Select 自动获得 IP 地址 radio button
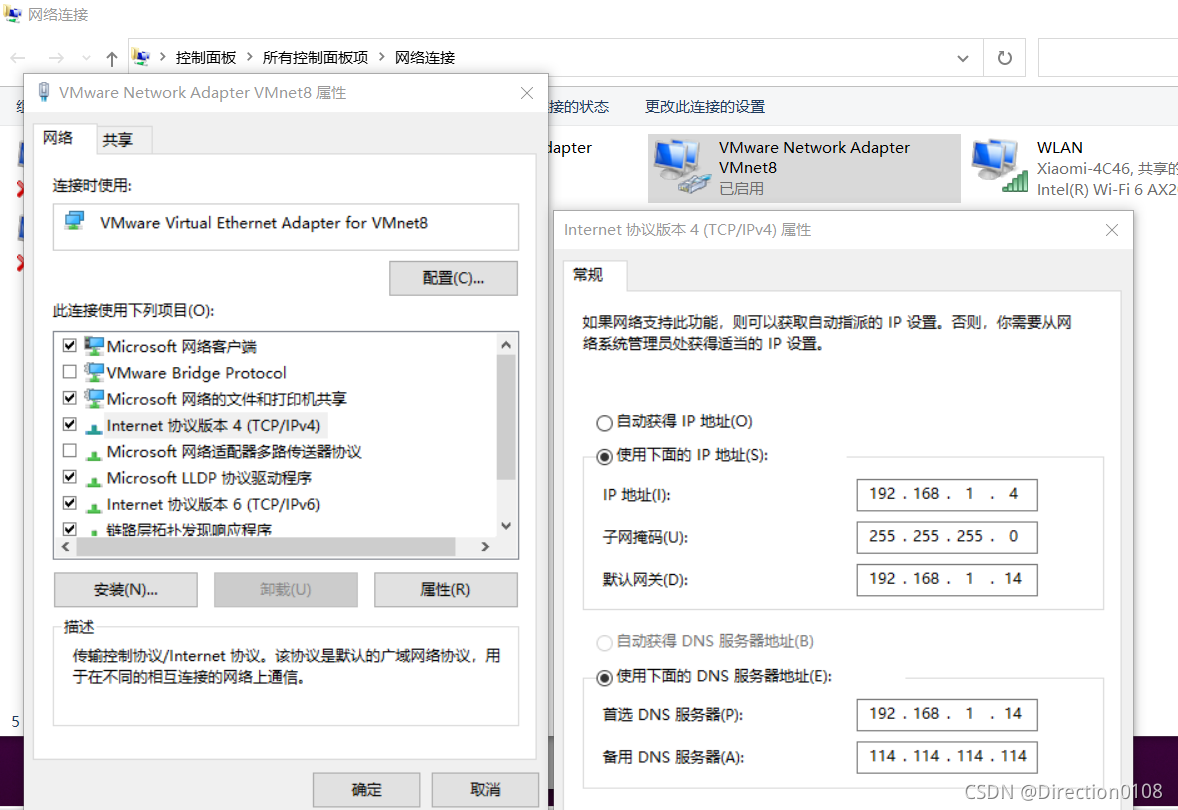Image resolution: width=1178 pixels, height=810 pixels. click(x=604, y=422)
